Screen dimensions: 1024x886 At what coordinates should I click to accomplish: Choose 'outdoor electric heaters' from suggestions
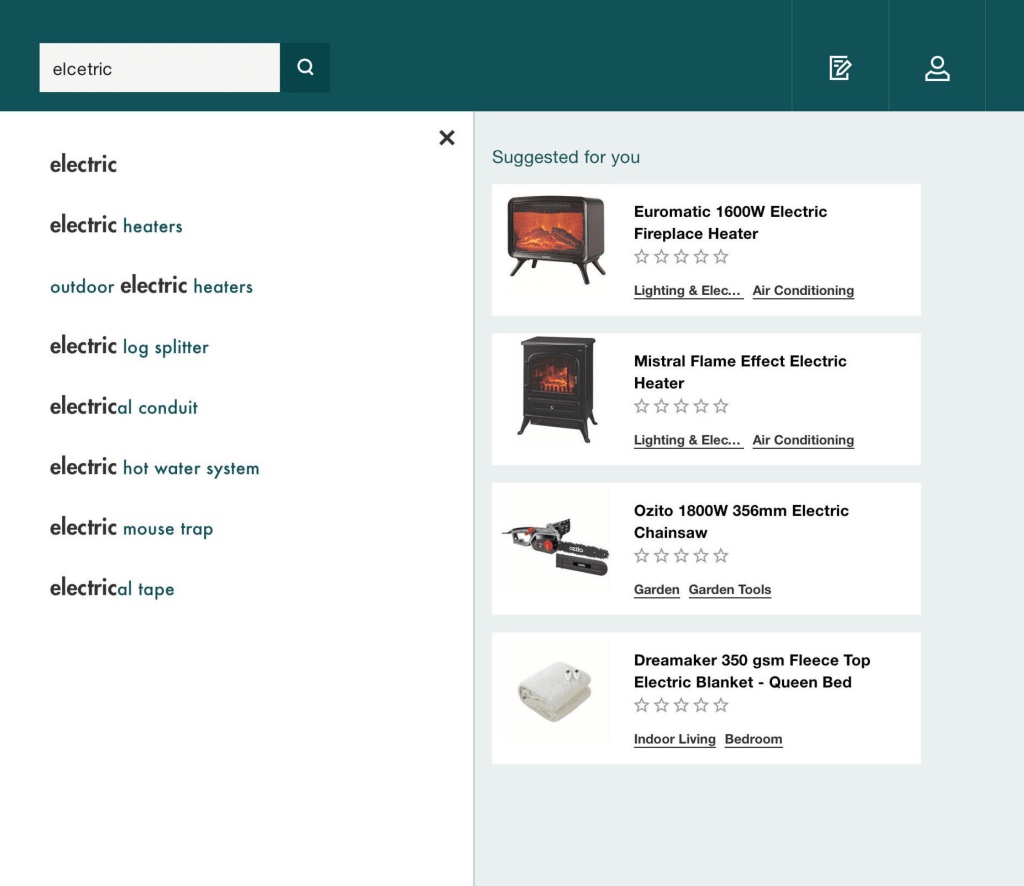coord(151,286)
